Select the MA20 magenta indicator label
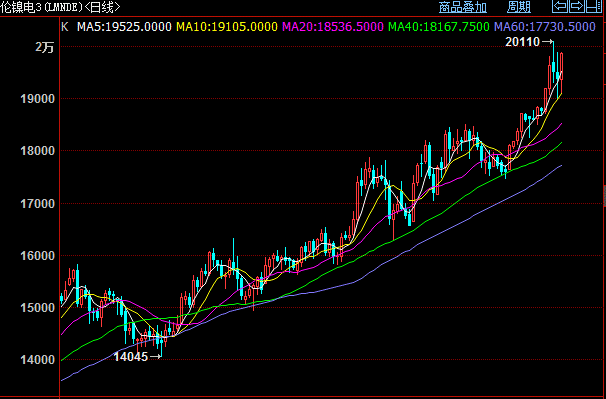The height and width of the screenshot is (399, 606). tap(333, 27)
